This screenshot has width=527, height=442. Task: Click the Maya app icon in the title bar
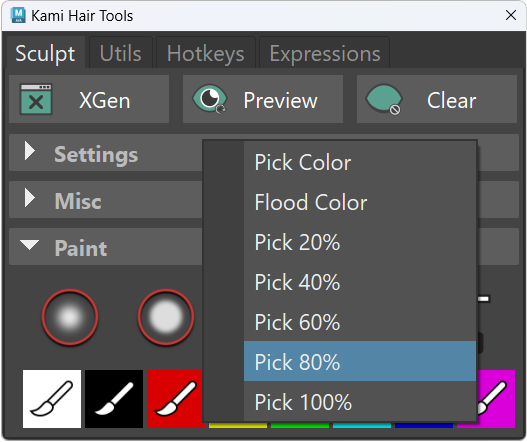coord(18,15)
